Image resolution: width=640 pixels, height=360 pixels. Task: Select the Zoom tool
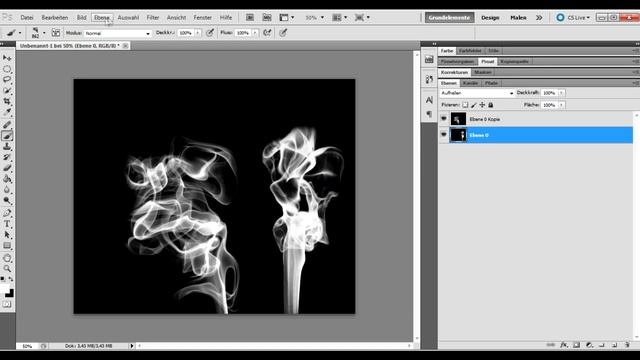(x=7, y=269)
